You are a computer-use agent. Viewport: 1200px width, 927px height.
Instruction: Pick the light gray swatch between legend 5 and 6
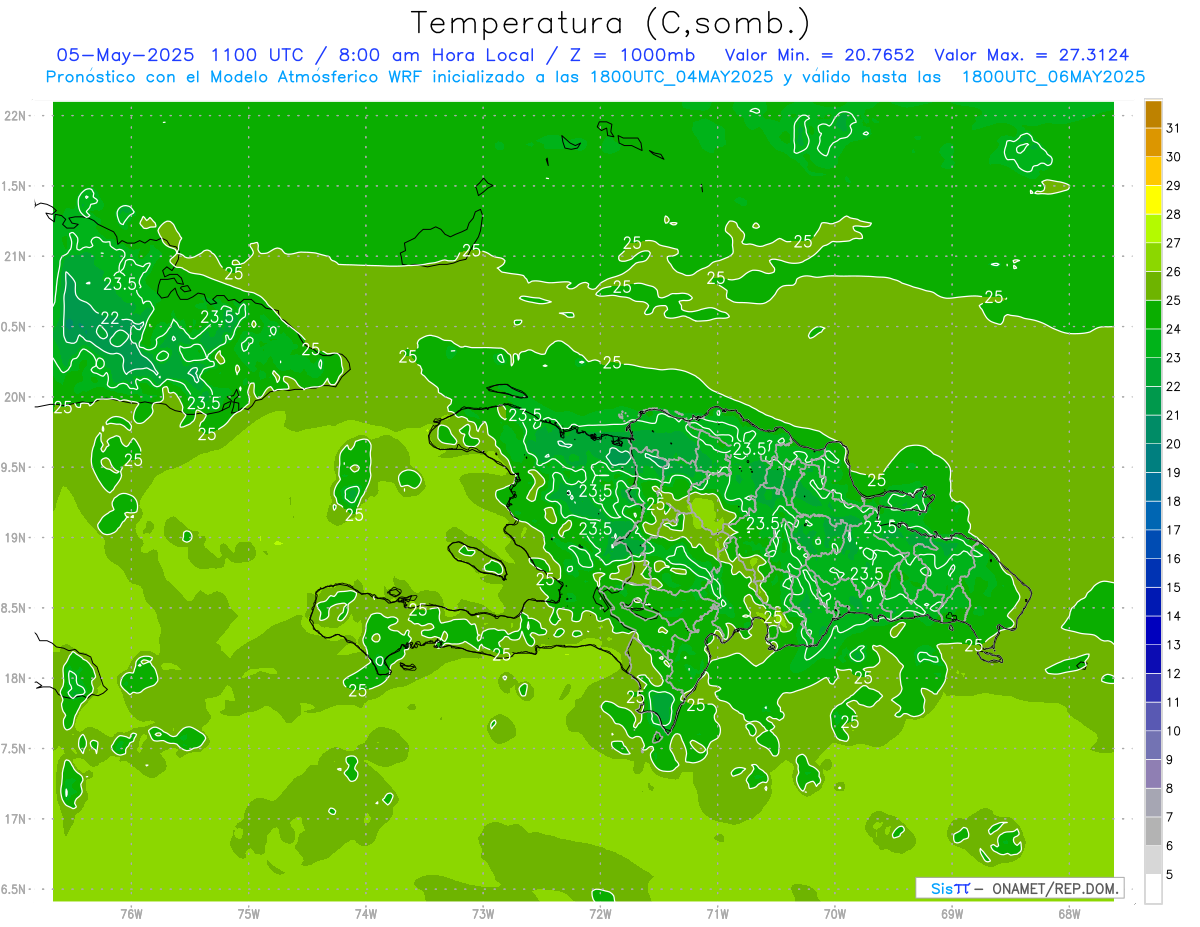(1153, 859)
